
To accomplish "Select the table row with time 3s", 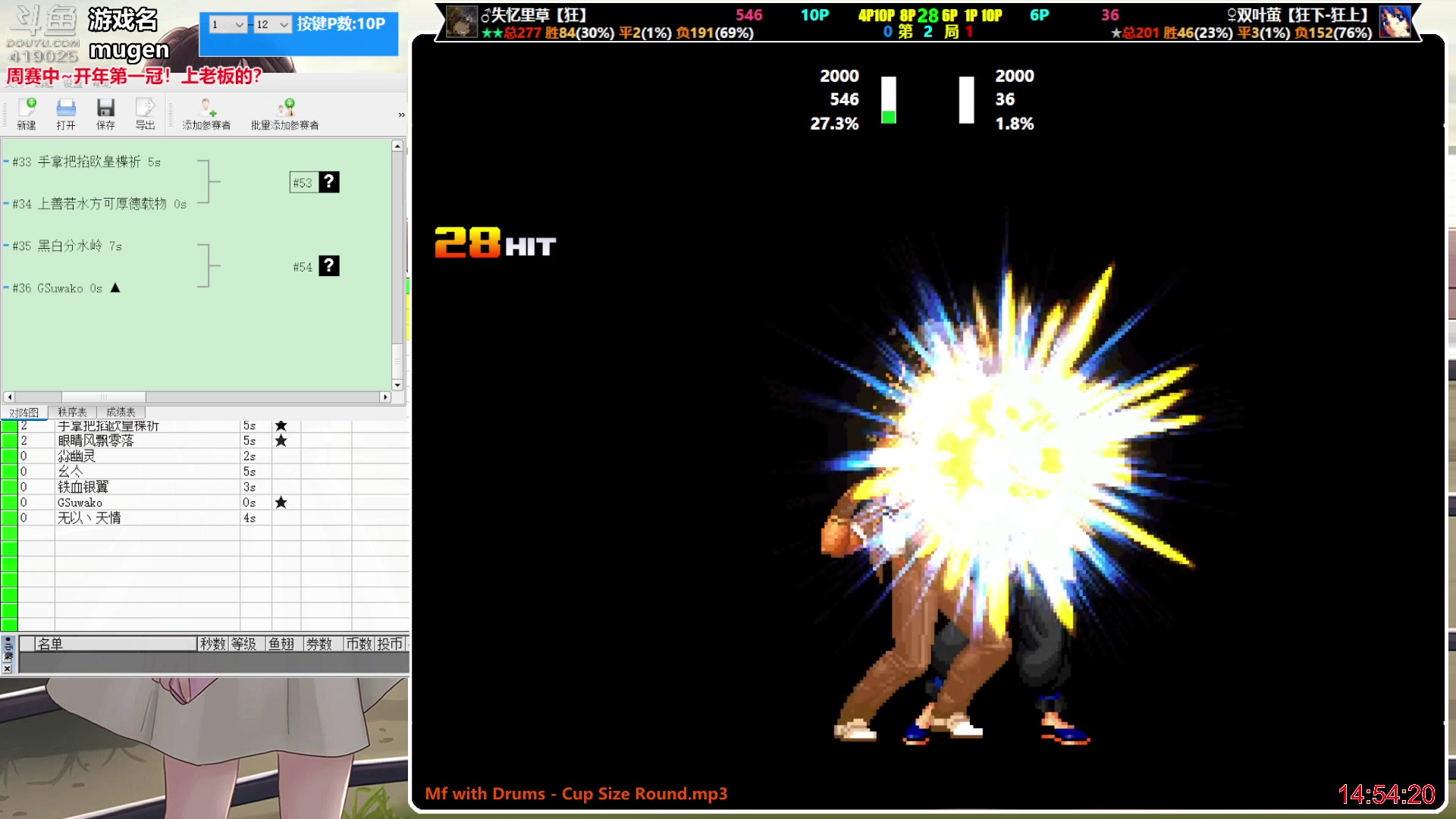I will tap(205, 487).
